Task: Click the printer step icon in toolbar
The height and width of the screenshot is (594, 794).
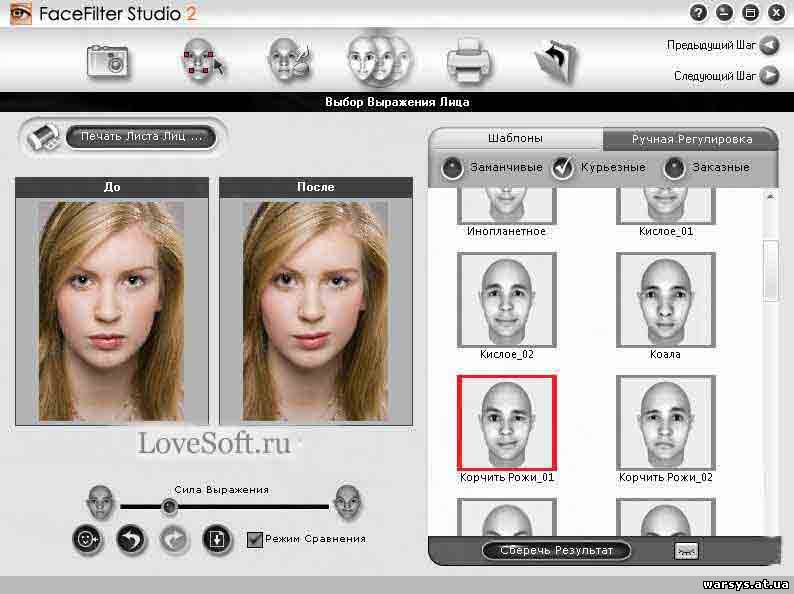Action: (469, 62)
